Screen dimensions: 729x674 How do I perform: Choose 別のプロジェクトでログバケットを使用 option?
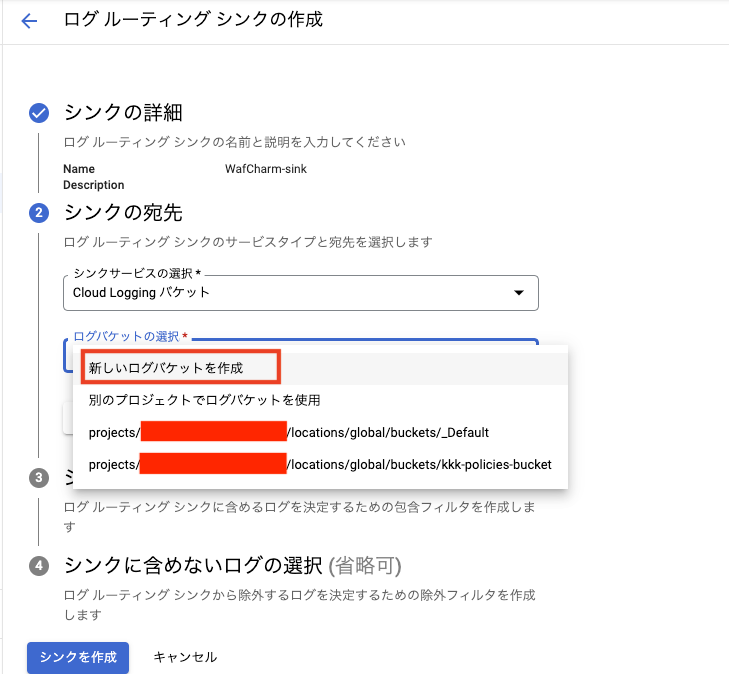click(204, 400)
